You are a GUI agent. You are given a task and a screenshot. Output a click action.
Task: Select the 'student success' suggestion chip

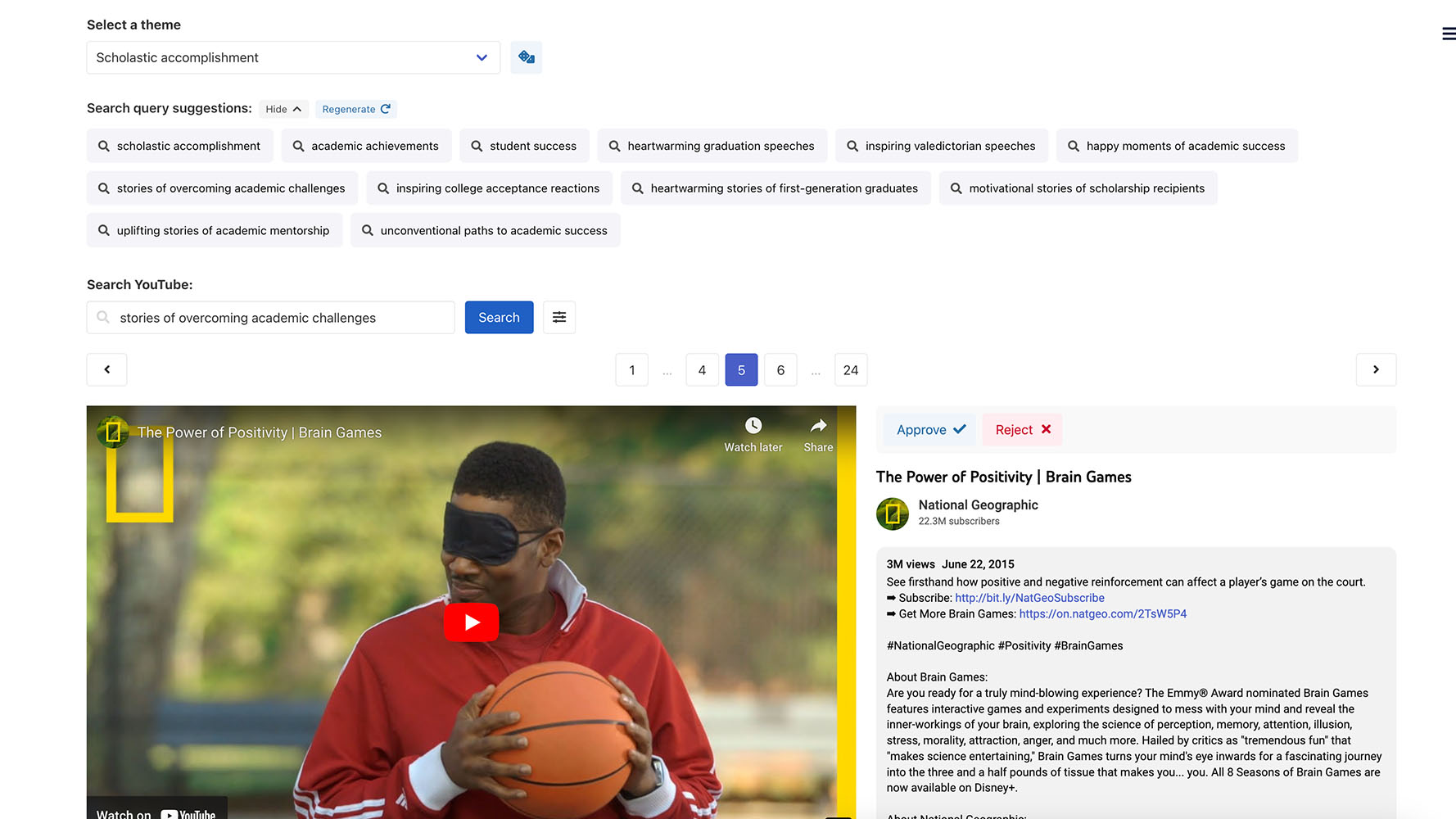[524, 146]
